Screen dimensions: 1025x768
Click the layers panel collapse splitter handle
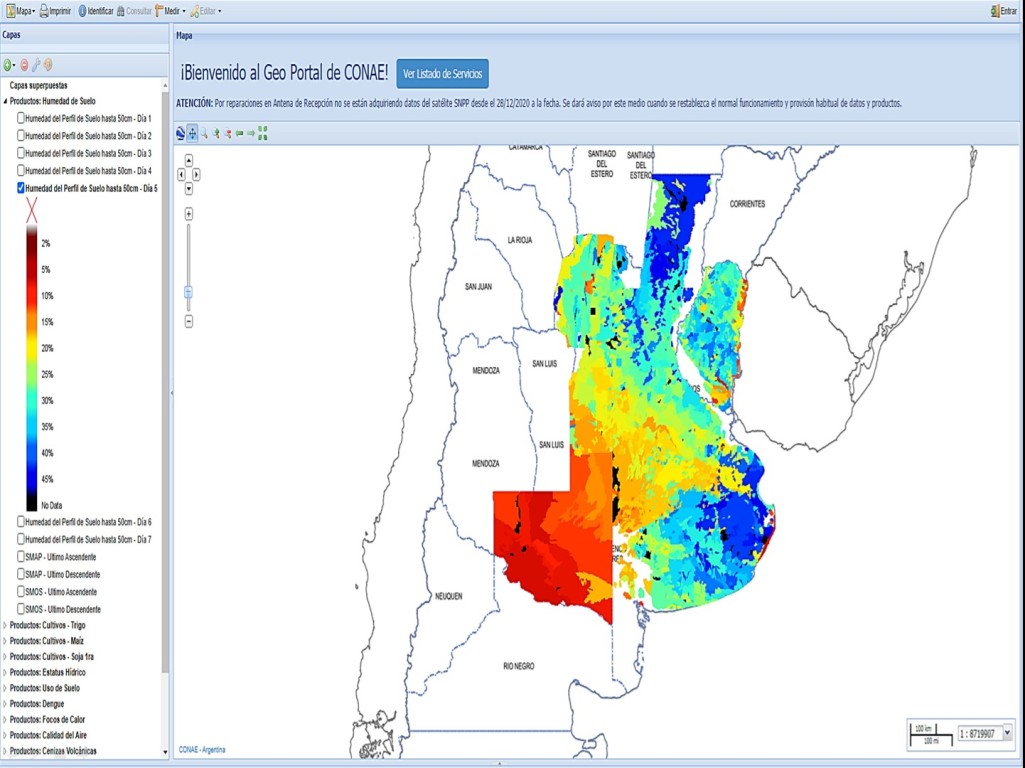point(171,393)
